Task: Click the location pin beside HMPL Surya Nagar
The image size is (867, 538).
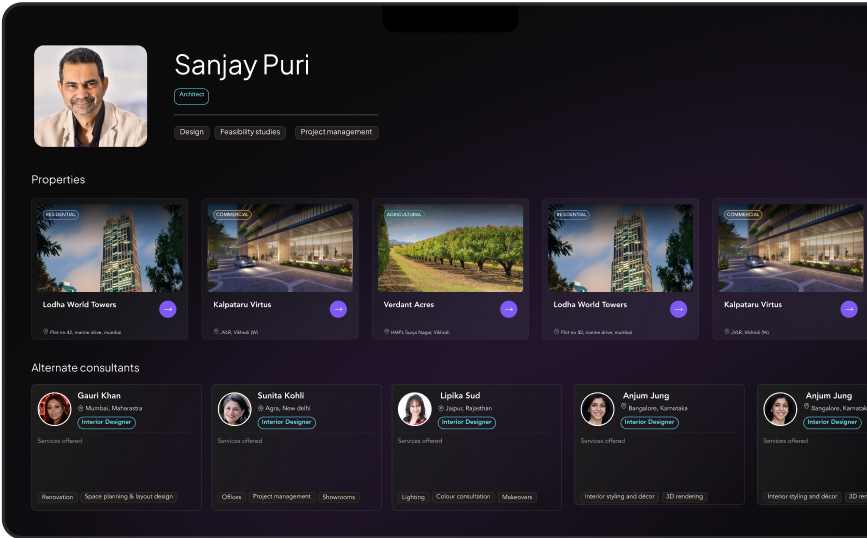Action: (x=386, y=331)
